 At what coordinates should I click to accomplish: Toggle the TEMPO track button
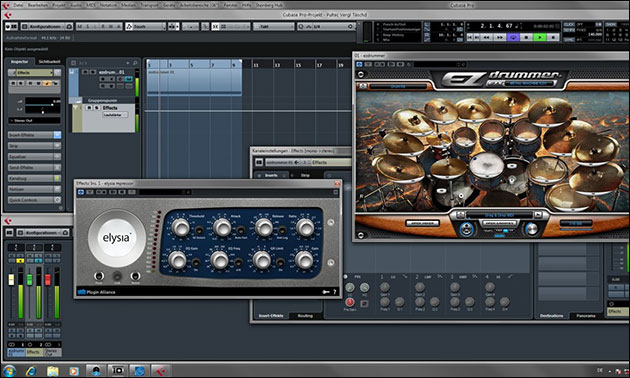coord(569,30)
